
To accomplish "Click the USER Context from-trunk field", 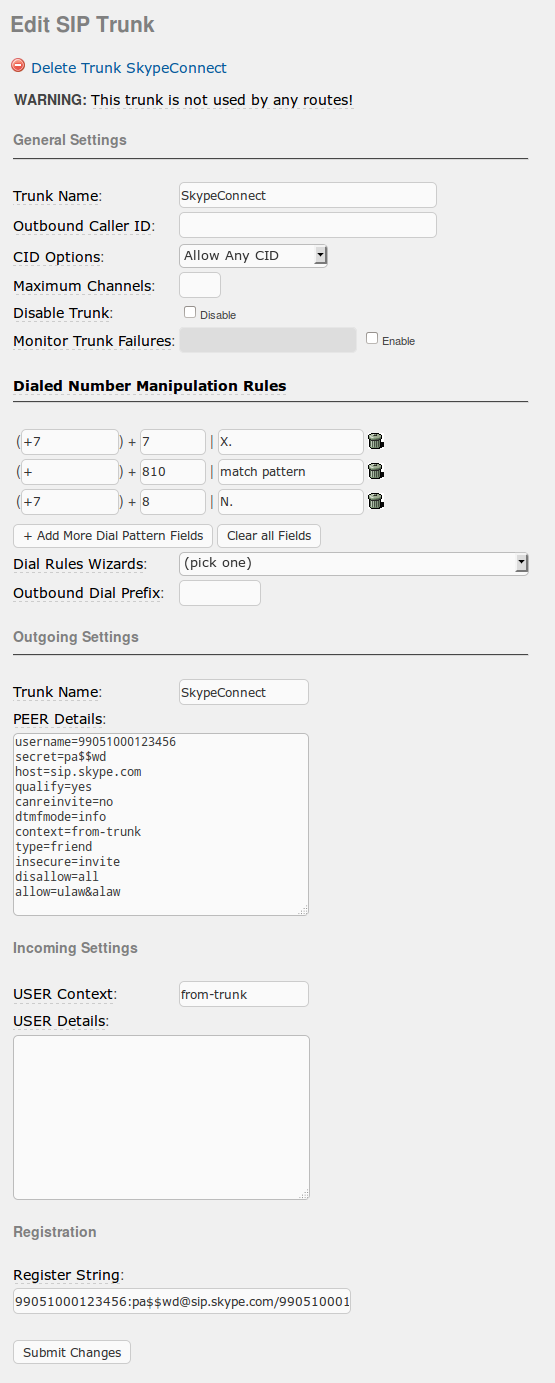I will (244, 994).
